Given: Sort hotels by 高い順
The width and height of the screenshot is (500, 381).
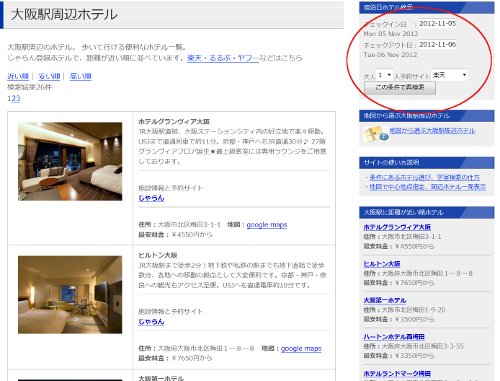Looking at the screenshot, I should [x=80, y=76].
